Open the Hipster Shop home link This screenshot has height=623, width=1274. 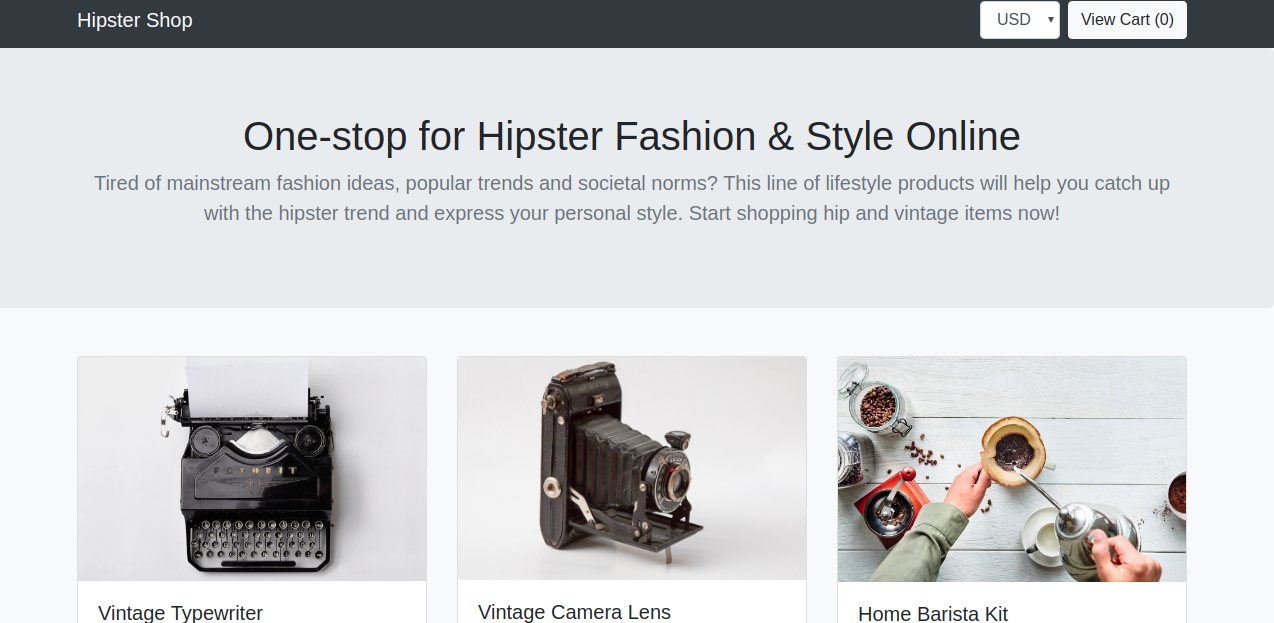click(135, 20)
